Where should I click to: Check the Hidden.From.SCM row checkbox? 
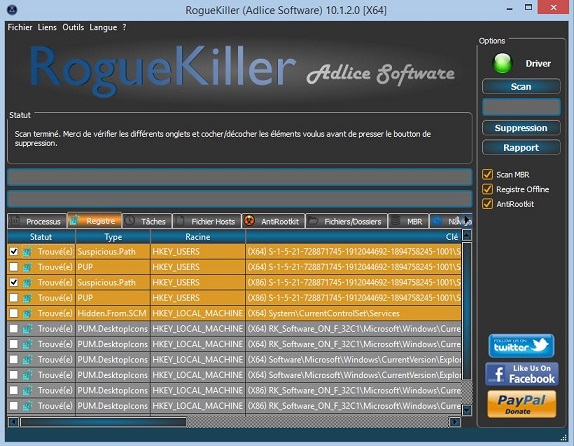coord(14,313)
